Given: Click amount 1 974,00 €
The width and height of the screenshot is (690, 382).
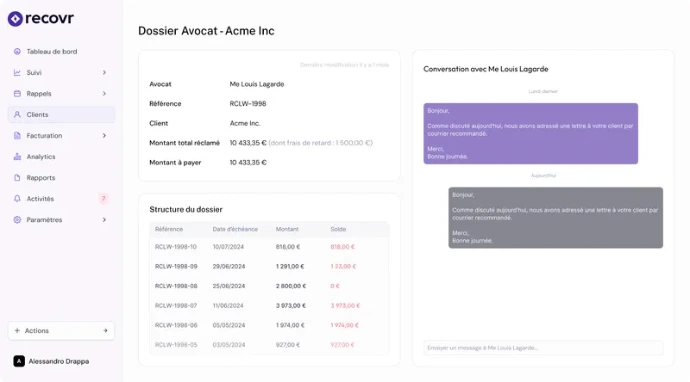Looking at the screenshot, I should (290, 325).
